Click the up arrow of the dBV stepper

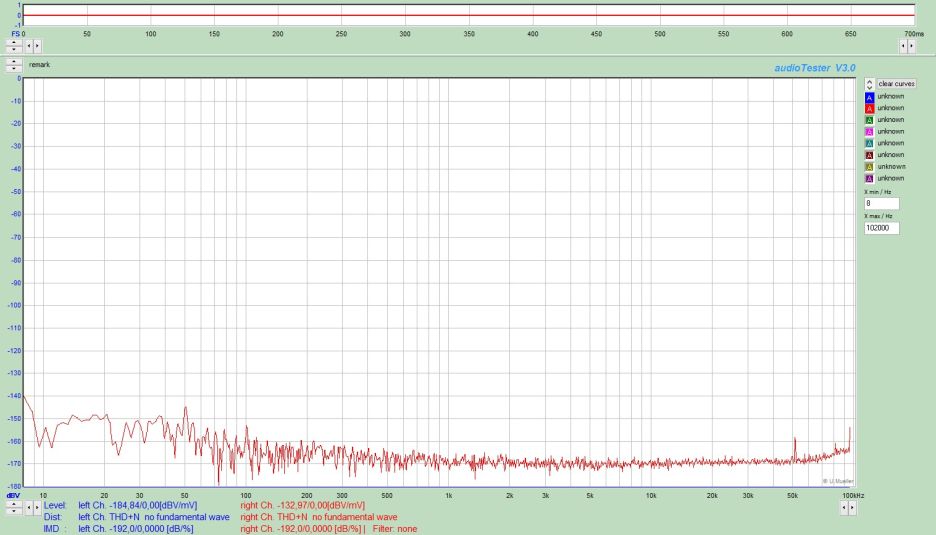(x=14, y=505)
